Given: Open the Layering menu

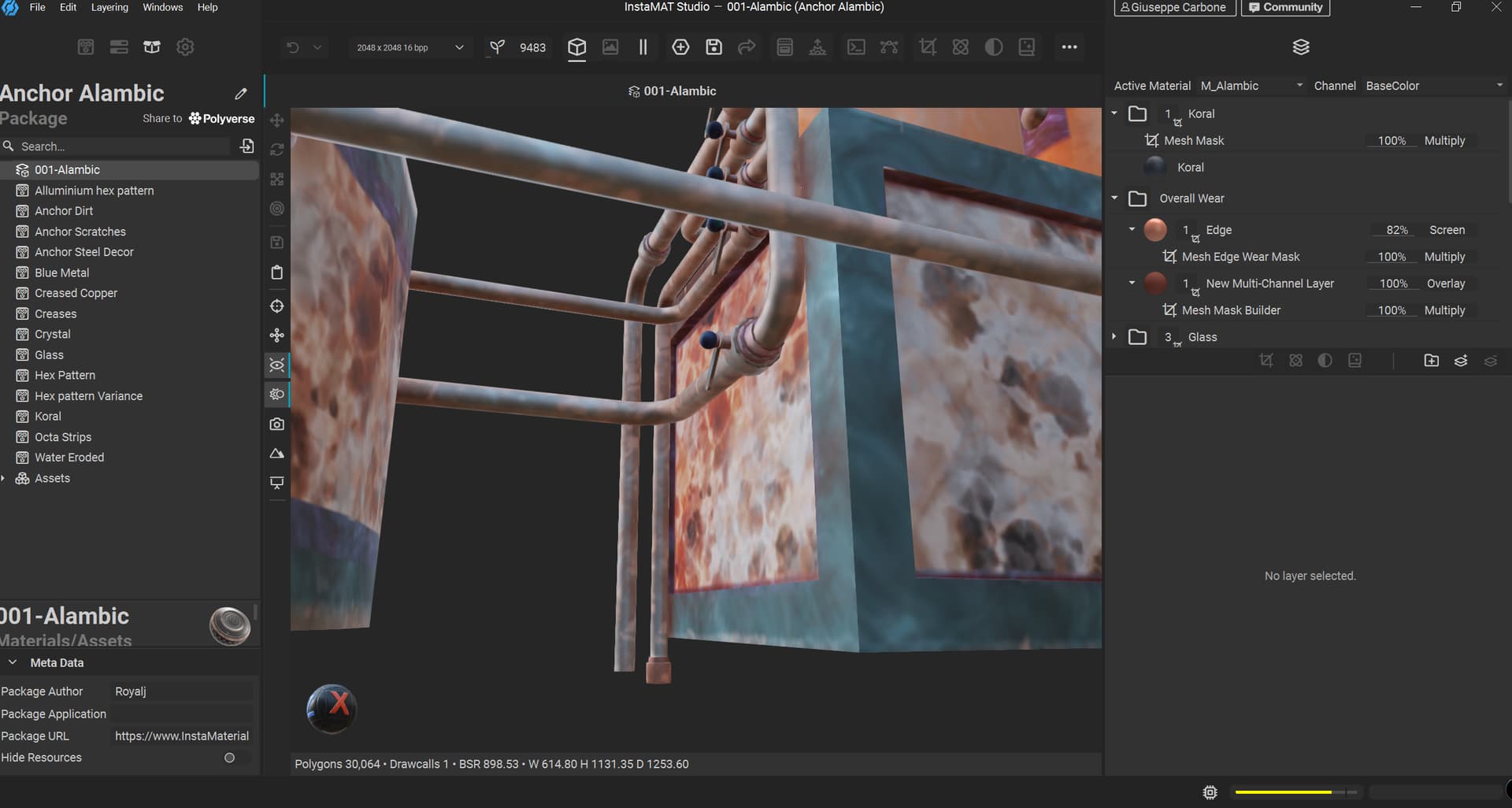Looking at the screenshot, I should click(109, 7).
